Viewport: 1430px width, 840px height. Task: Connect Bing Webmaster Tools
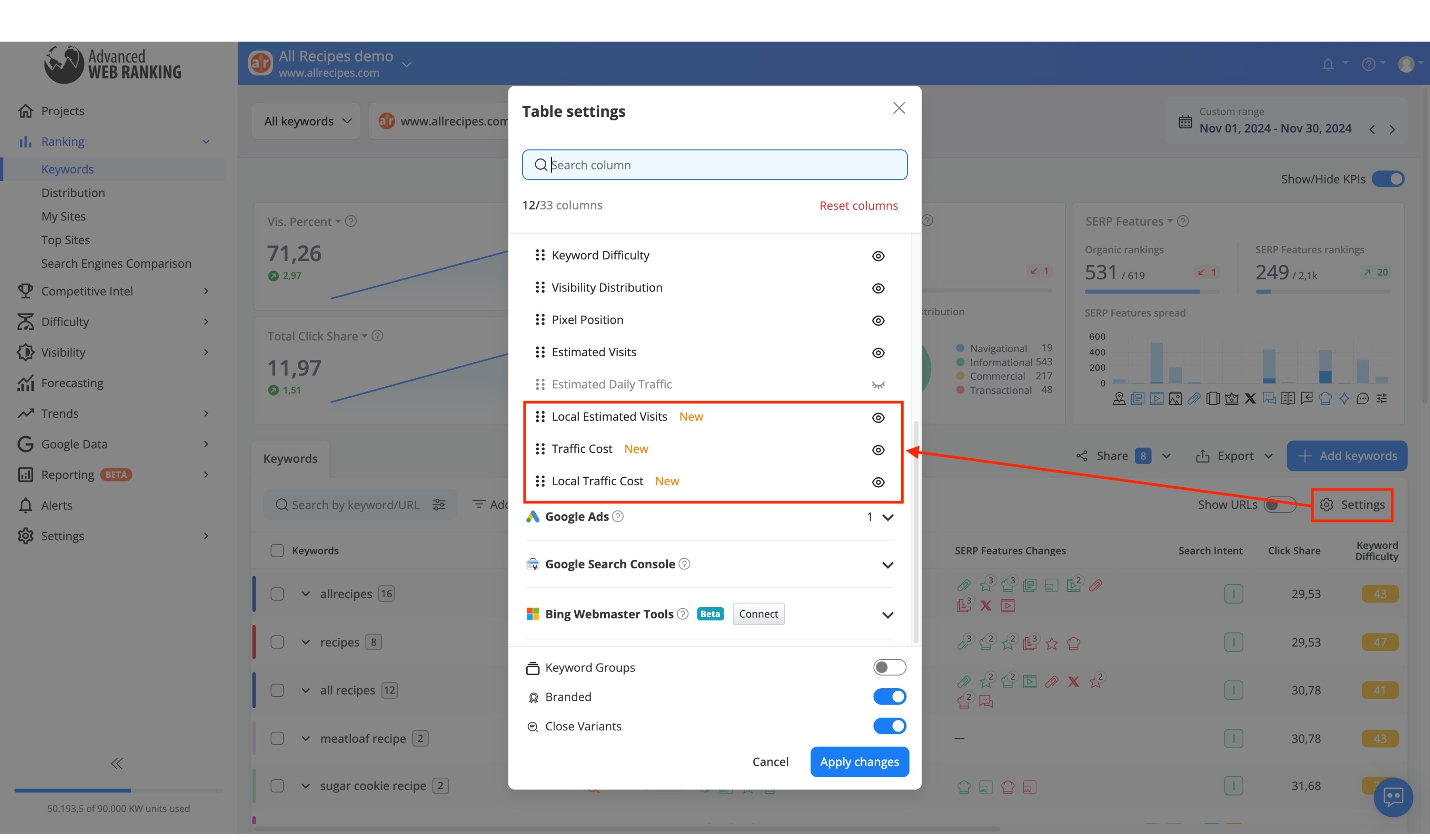pyautogui.click(x=758, y=614)
